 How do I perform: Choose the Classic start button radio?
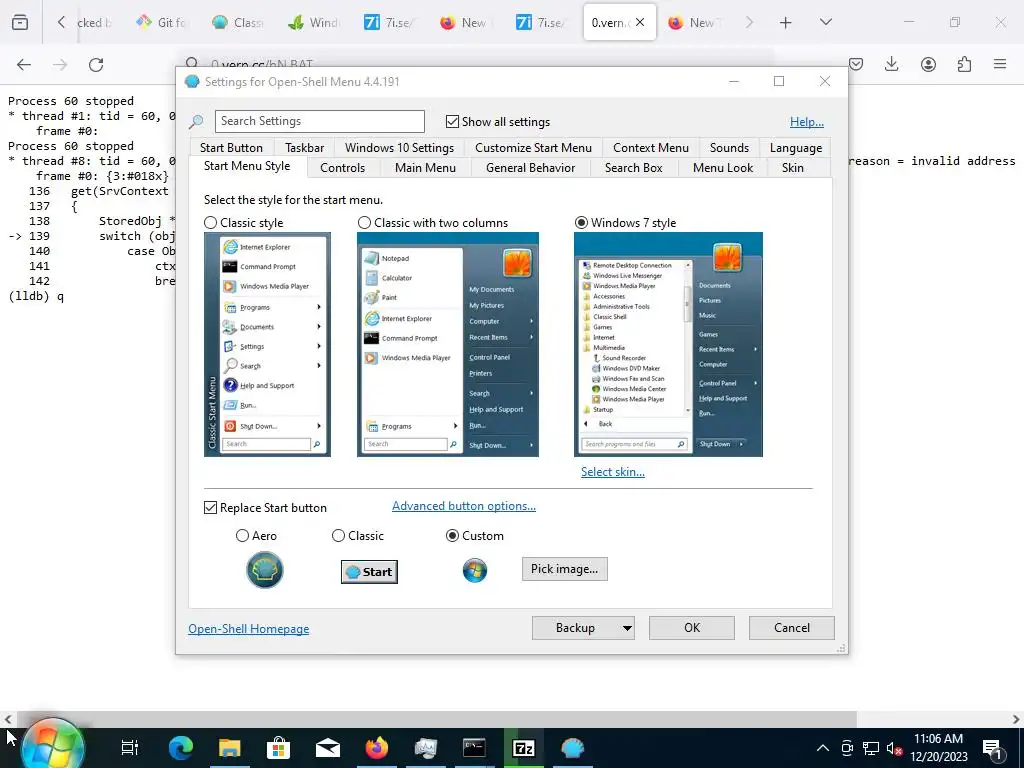point(338,536)
